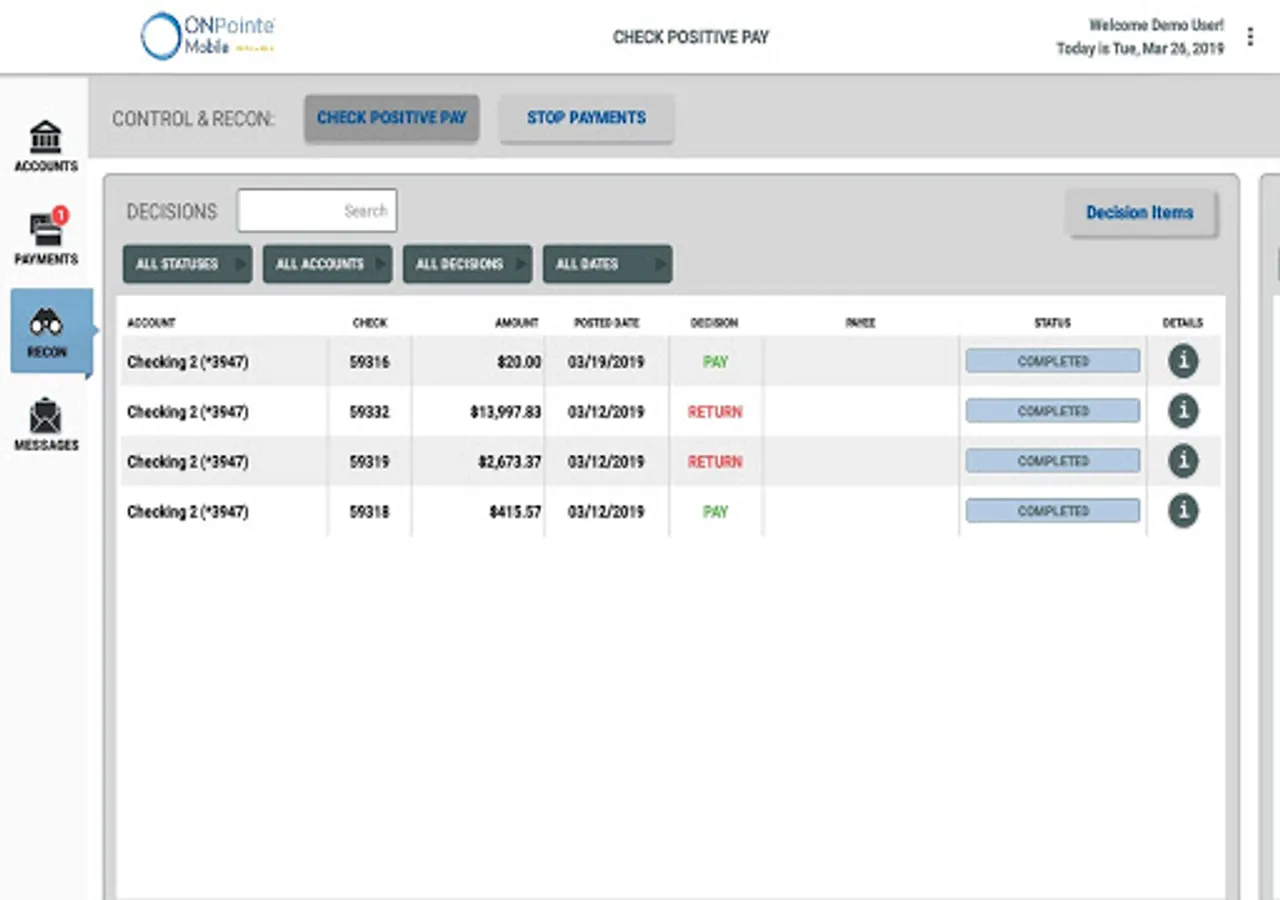1280x900 pixels.
Task: Sort by the Status column header
Action: point(1052,323)
